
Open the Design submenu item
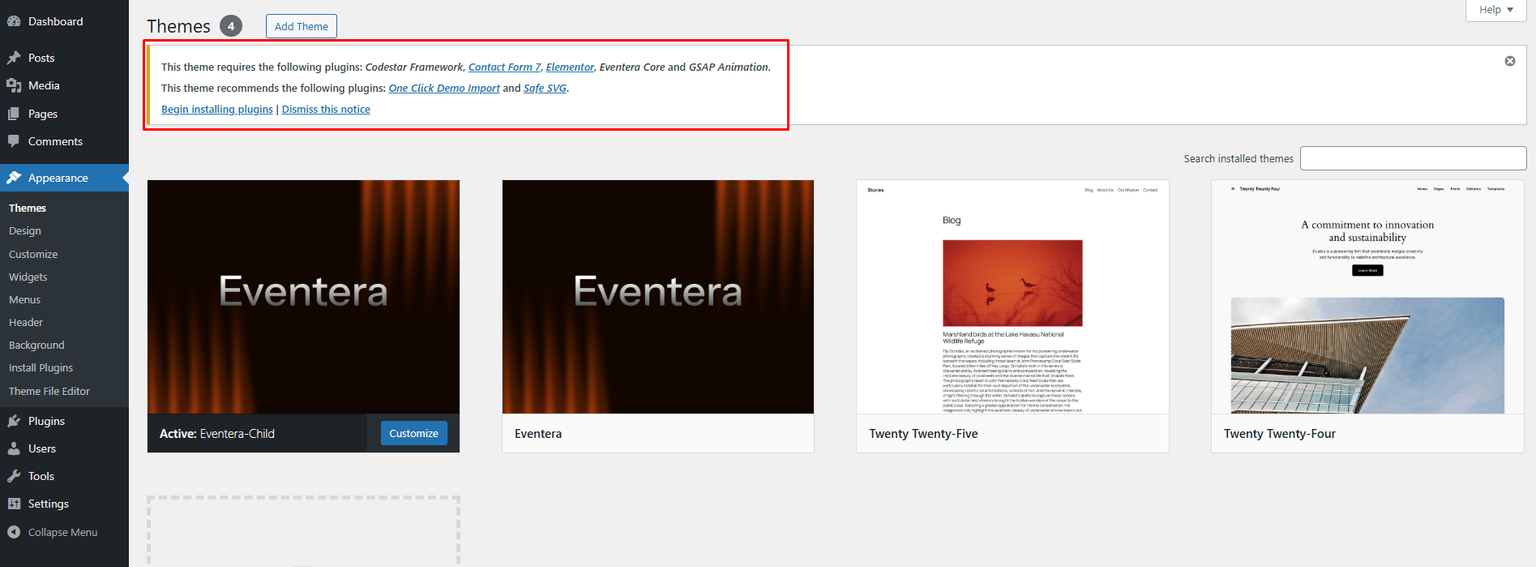(x=25, y=231)
